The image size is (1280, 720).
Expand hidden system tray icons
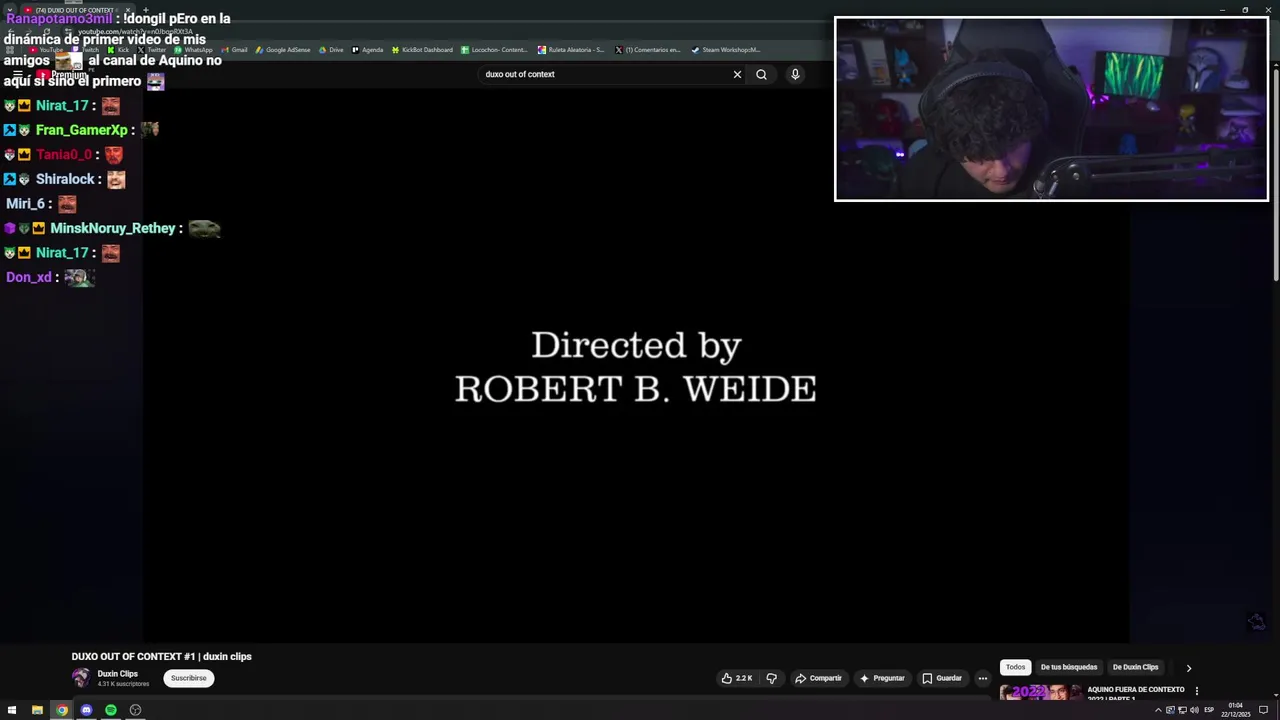(1158, 710)
